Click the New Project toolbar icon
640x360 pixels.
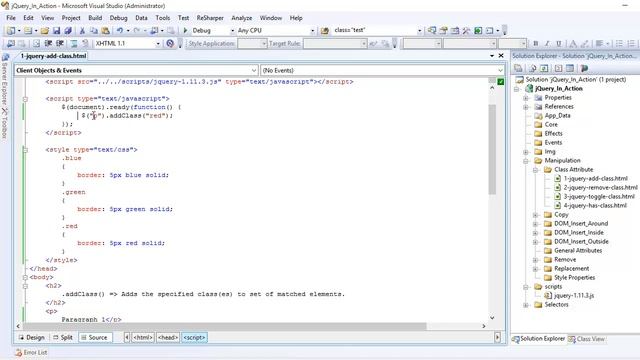(x=11, y=31)
